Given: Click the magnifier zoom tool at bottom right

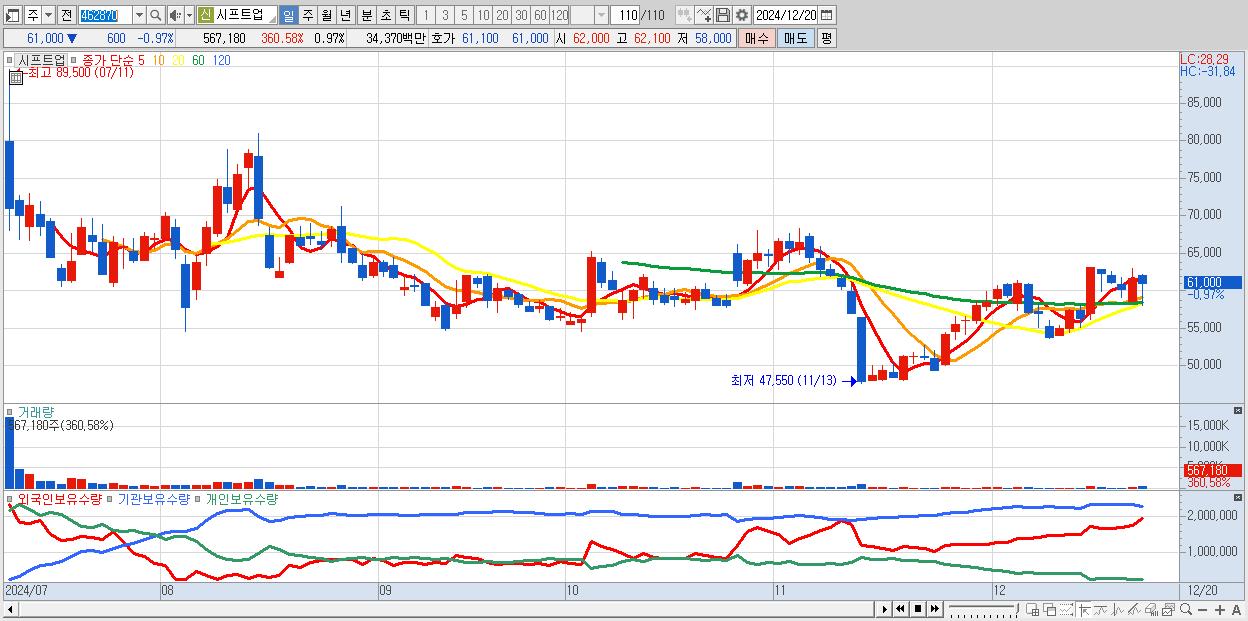Looking at the screenshot, I should [x=1185, y=610].
